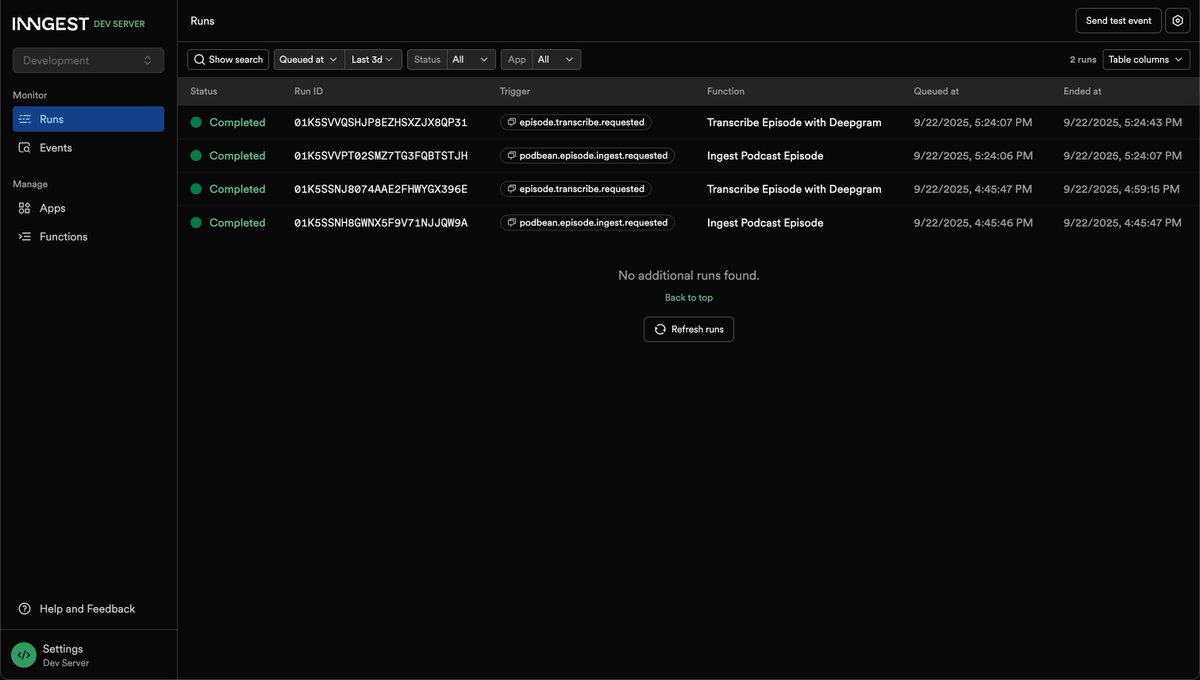Click the Inngest logo
1200x680 pixels.
50,23
